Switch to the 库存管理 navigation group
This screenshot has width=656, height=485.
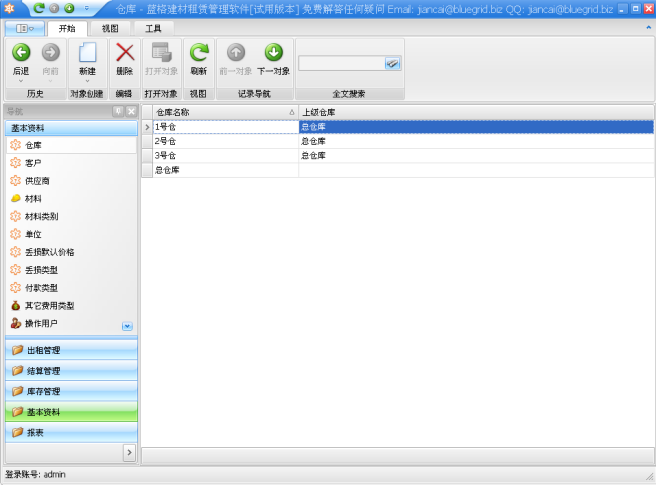(71, 391)
